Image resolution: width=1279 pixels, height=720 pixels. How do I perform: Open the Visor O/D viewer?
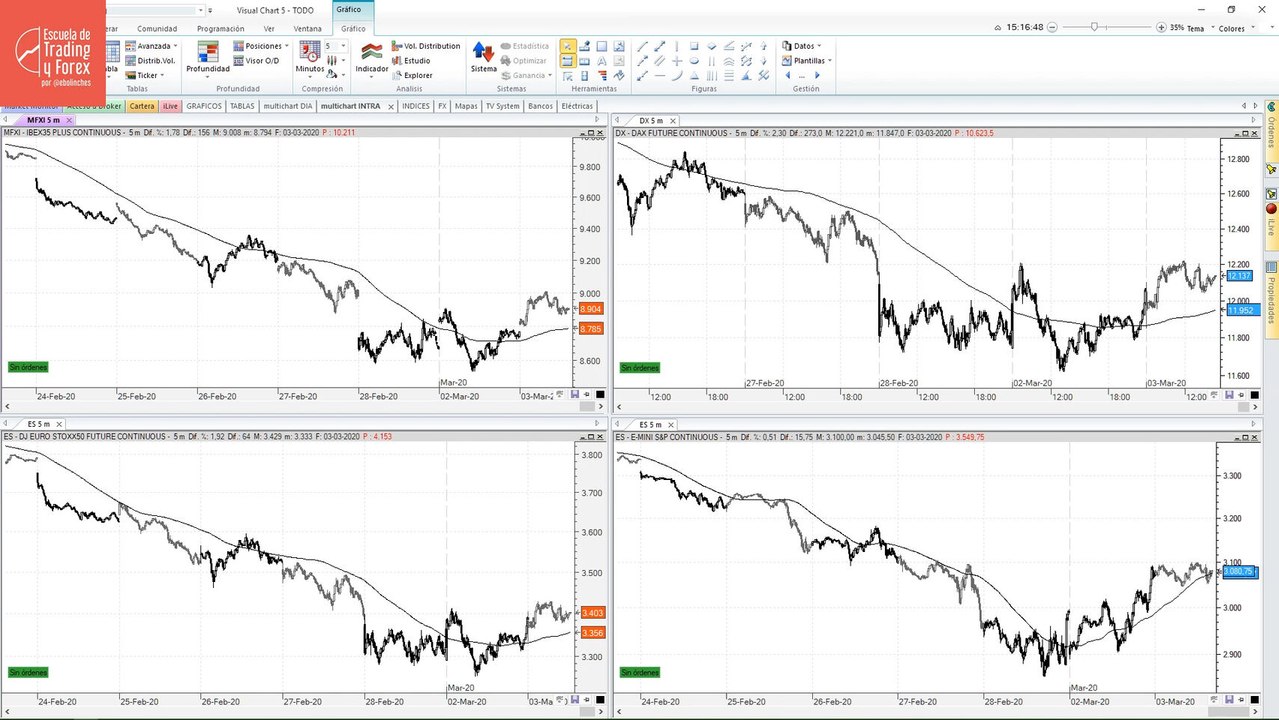point(256,61)
